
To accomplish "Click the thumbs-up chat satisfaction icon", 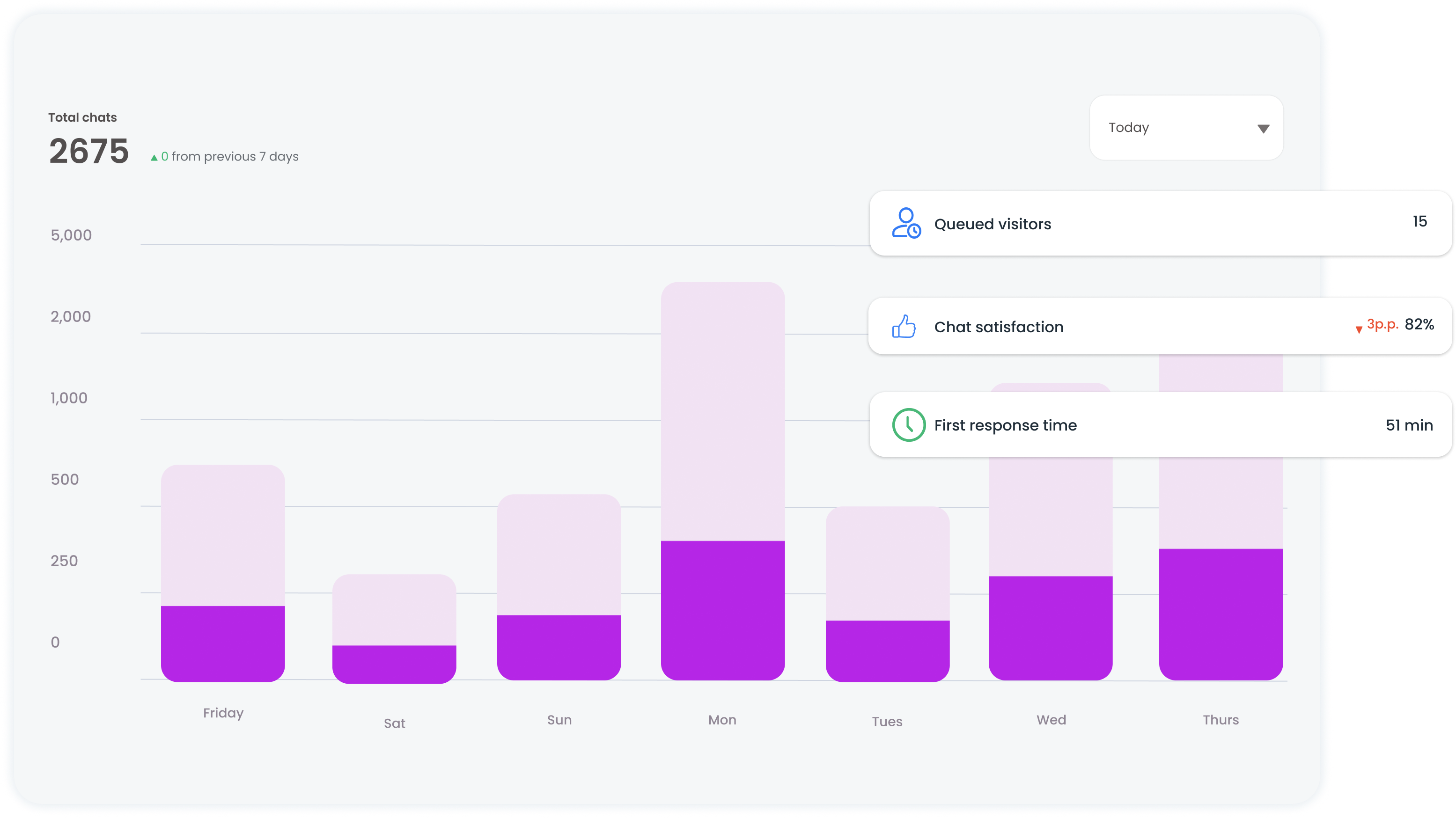I will tap(904, 327).
